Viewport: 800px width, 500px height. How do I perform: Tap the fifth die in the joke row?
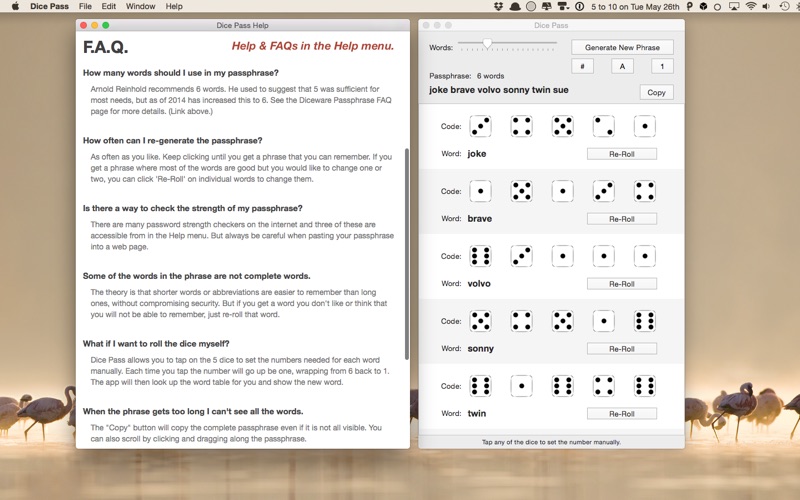pyautogui.click(x=645, y=126)
